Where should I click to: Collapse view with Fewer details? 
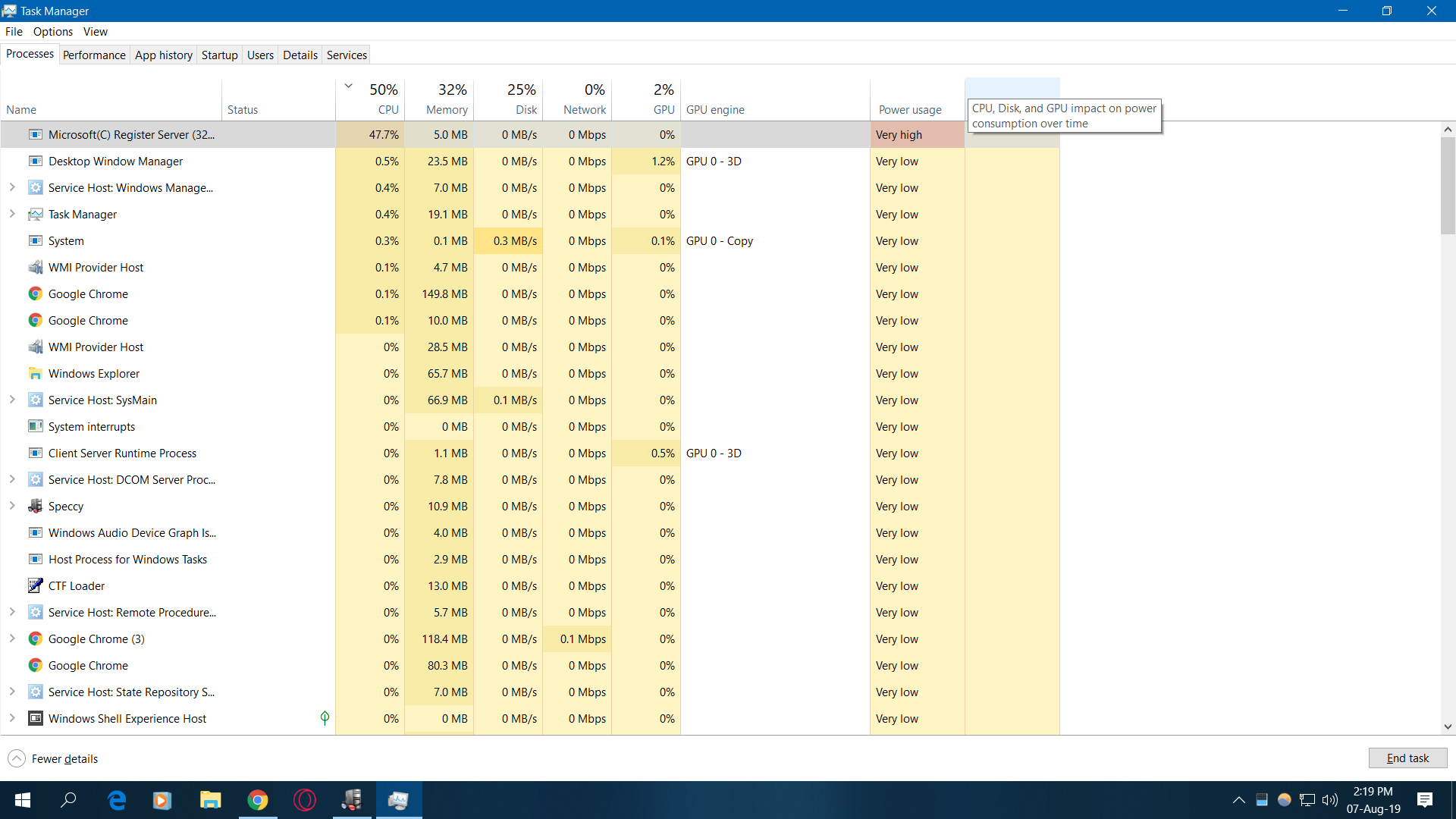tap(53, 758)
